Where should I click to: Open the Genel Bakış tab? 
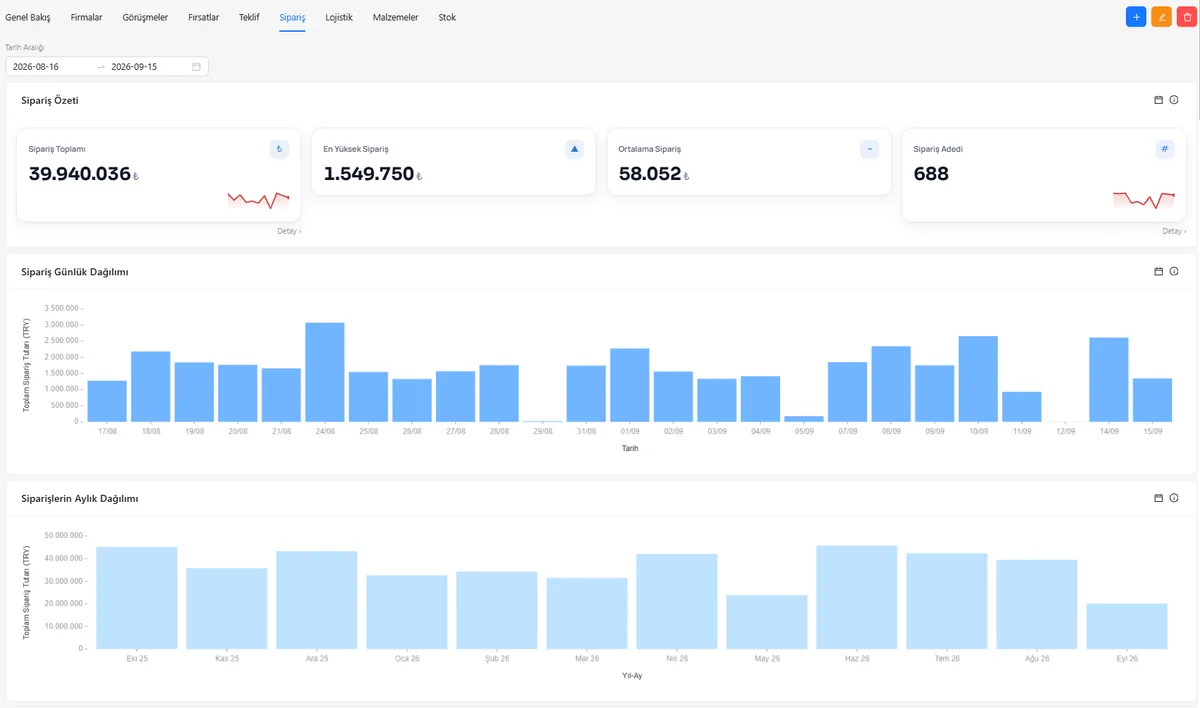[x=28, y=18]
